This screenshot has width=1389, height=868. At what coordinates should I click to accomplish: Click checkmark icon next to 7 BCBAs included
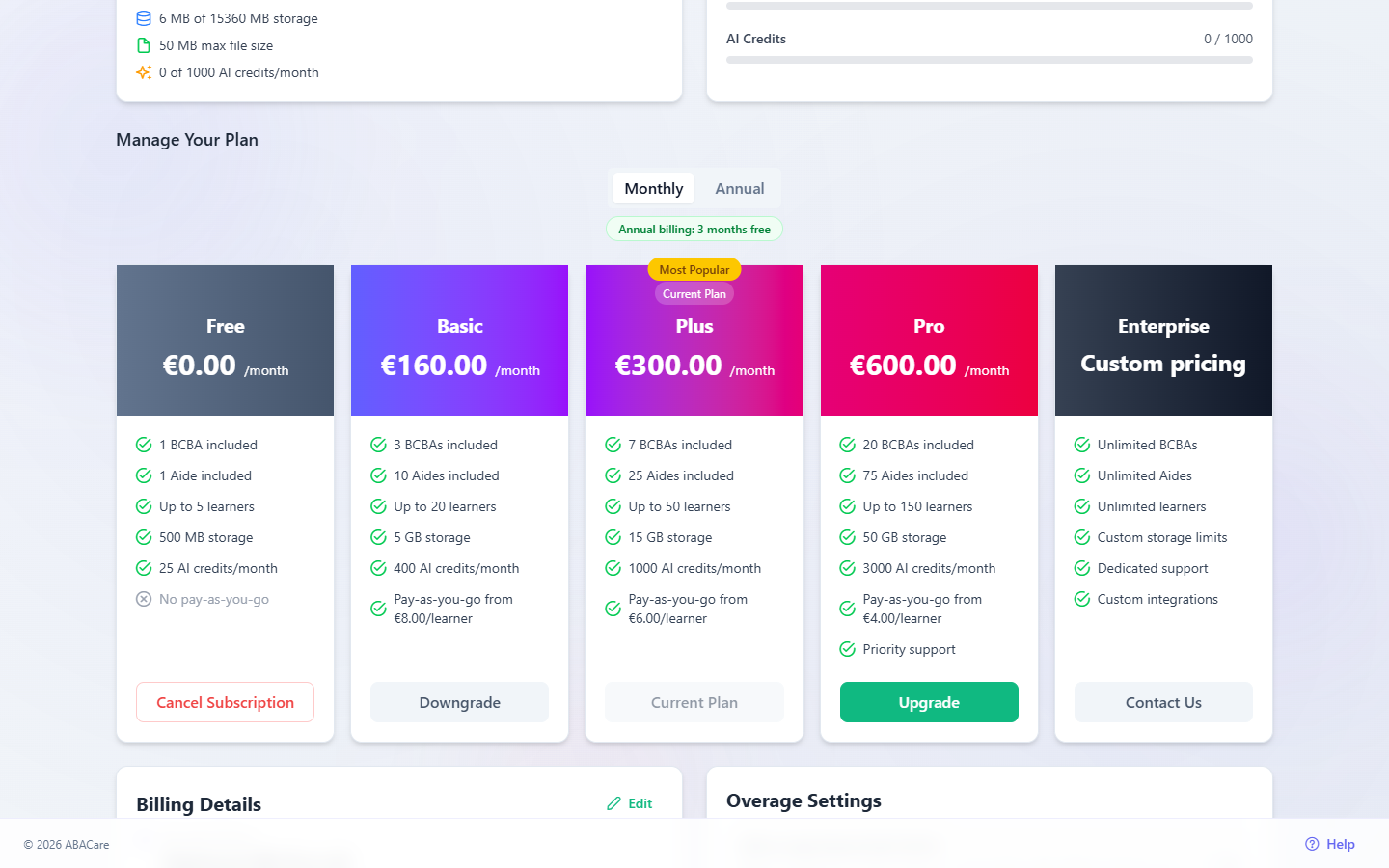tap(613, 445)
